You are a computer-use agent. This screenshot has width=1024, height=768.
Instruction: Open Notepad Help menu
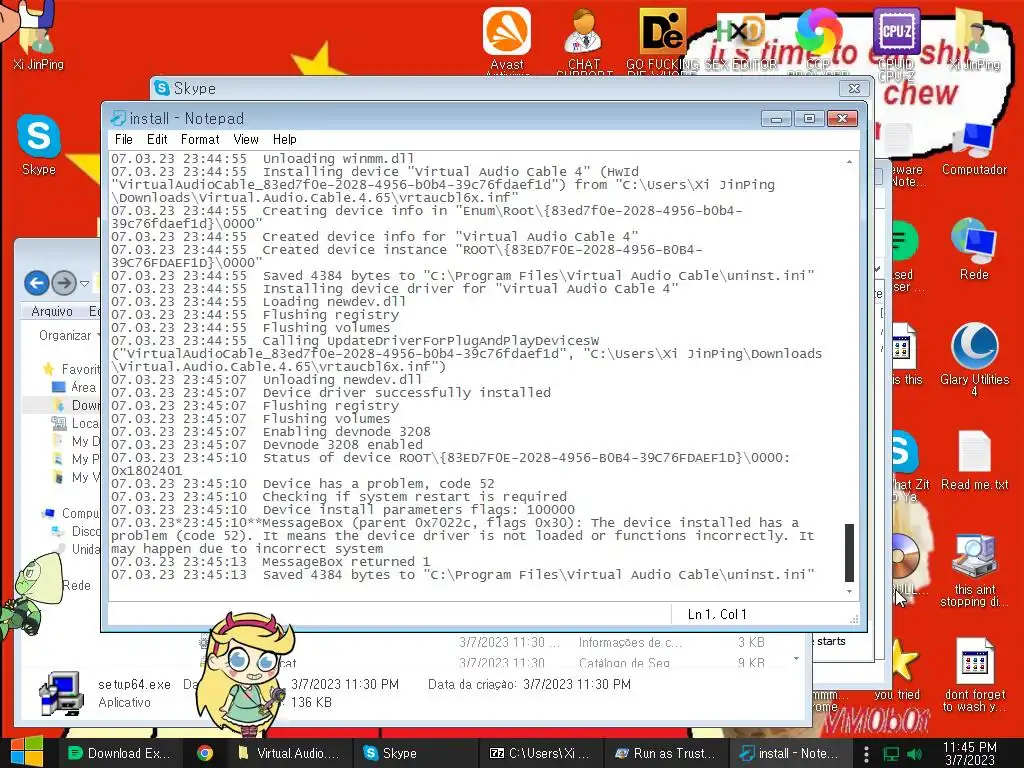pos(284,139)
